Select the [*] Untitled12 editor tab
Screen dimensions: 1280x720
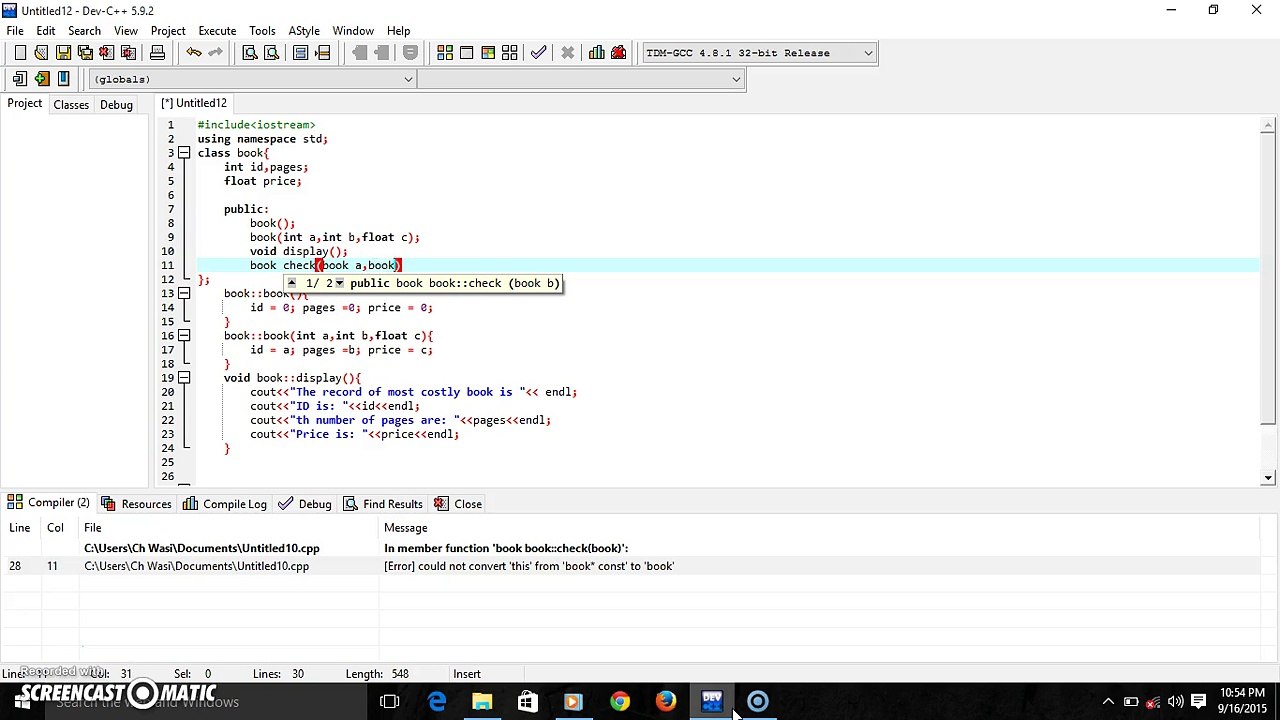(195, 103)
